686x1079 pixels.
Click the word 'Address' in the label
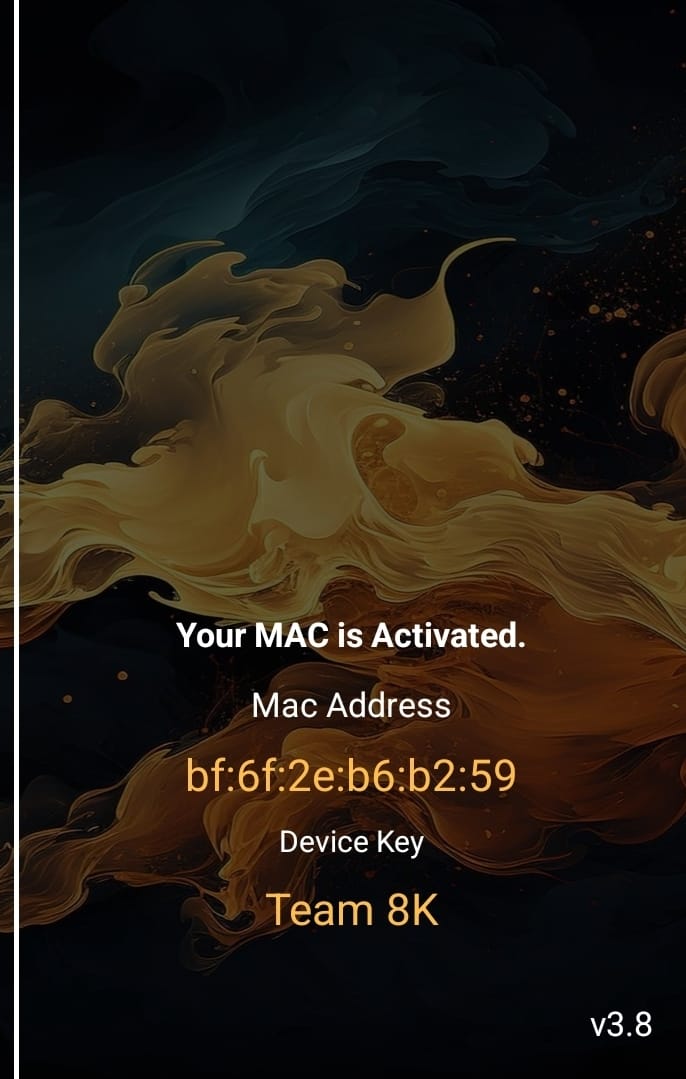389,705
